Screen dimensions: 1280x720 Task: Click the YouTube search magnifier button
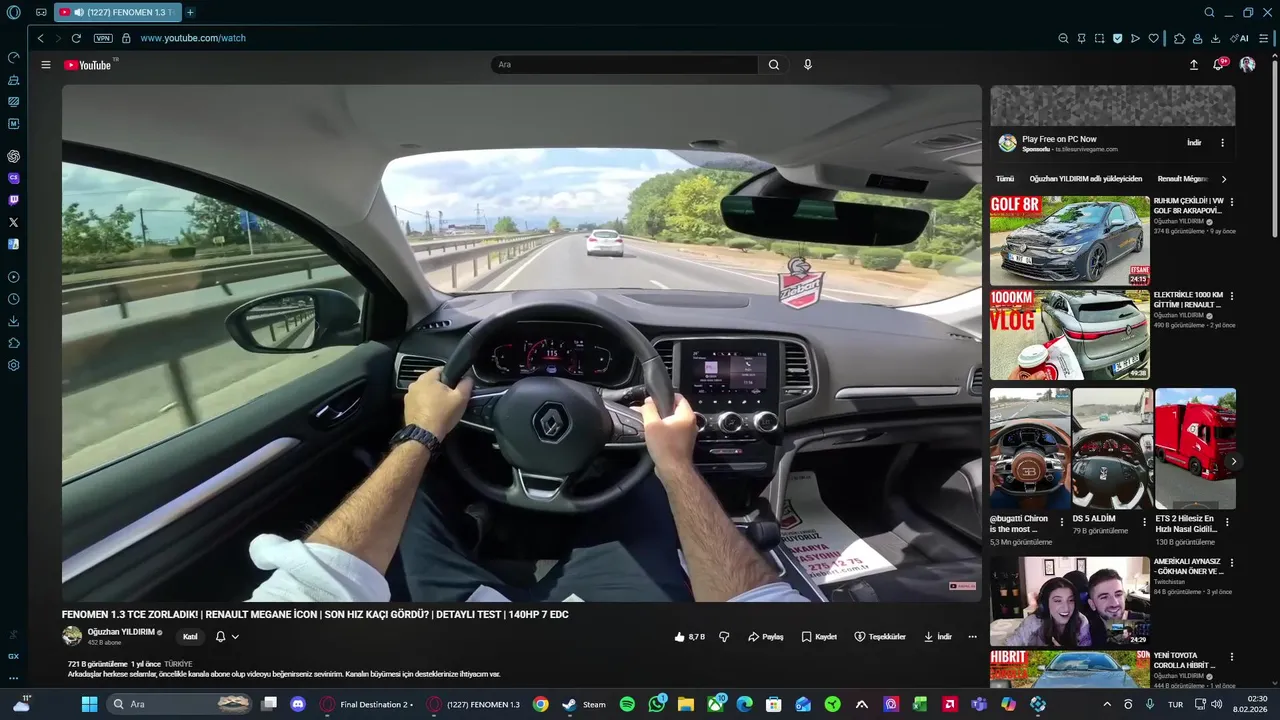click(x=773, y=65)
